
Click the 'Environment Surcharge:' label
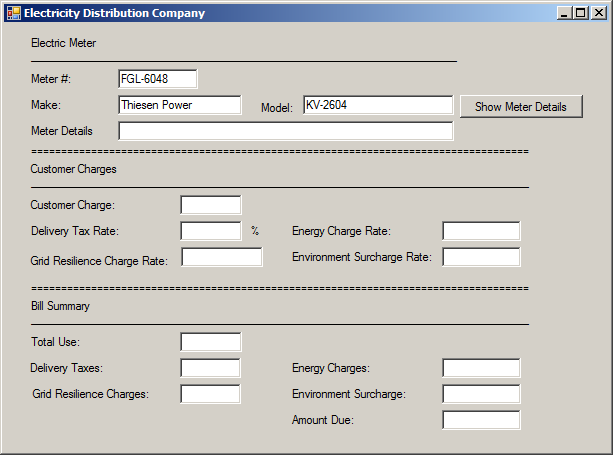pos(349,394)
